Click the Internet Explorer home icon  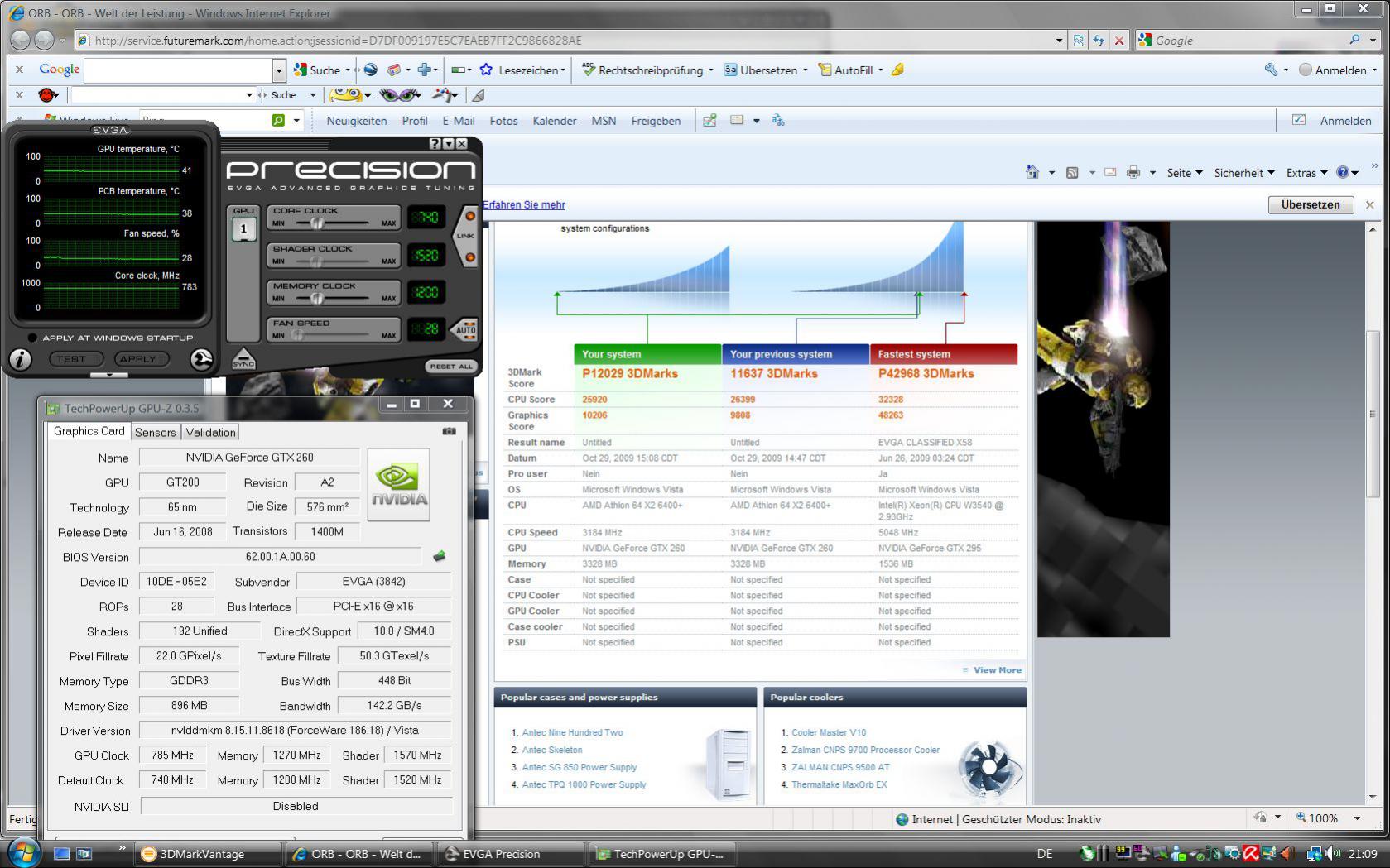point(1032,172)
